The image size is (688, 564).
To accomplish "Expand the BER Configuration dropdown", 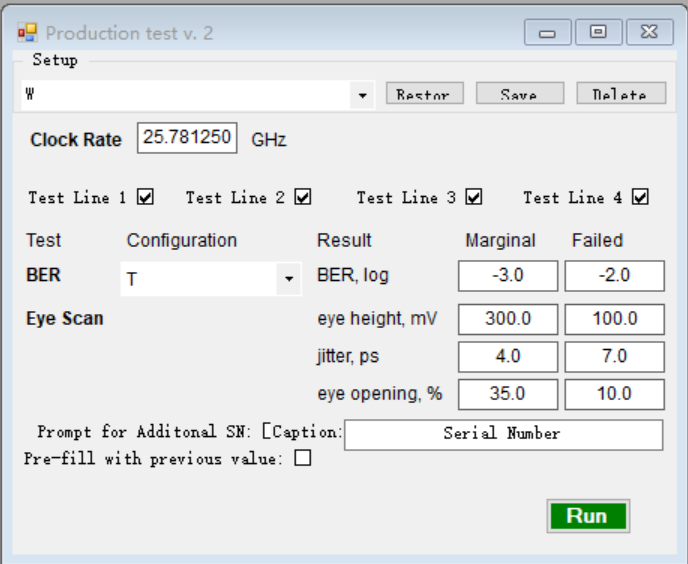I will (289, 279).
